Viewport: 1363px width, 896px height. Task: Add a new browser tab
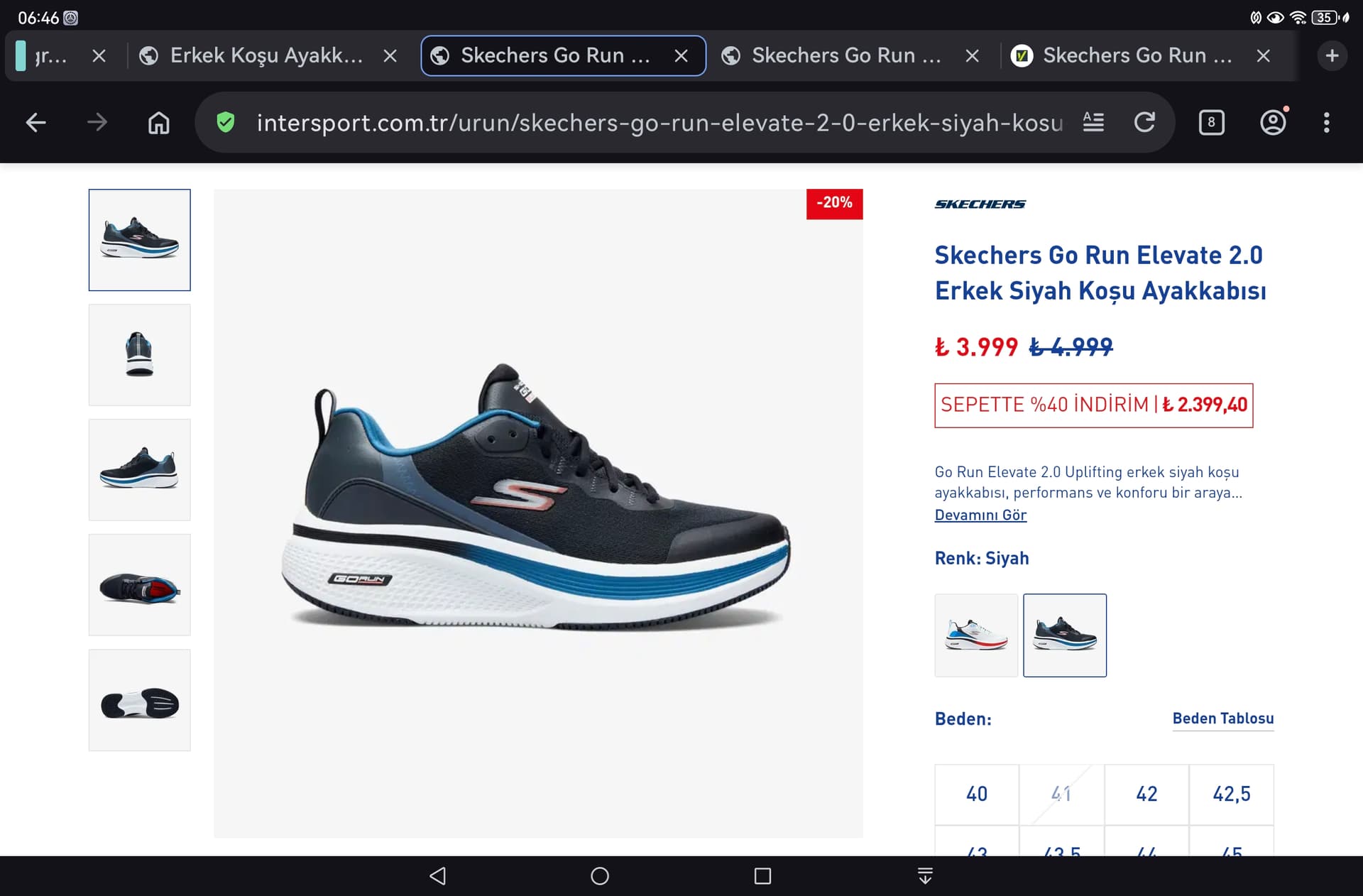click(1332, 55)
